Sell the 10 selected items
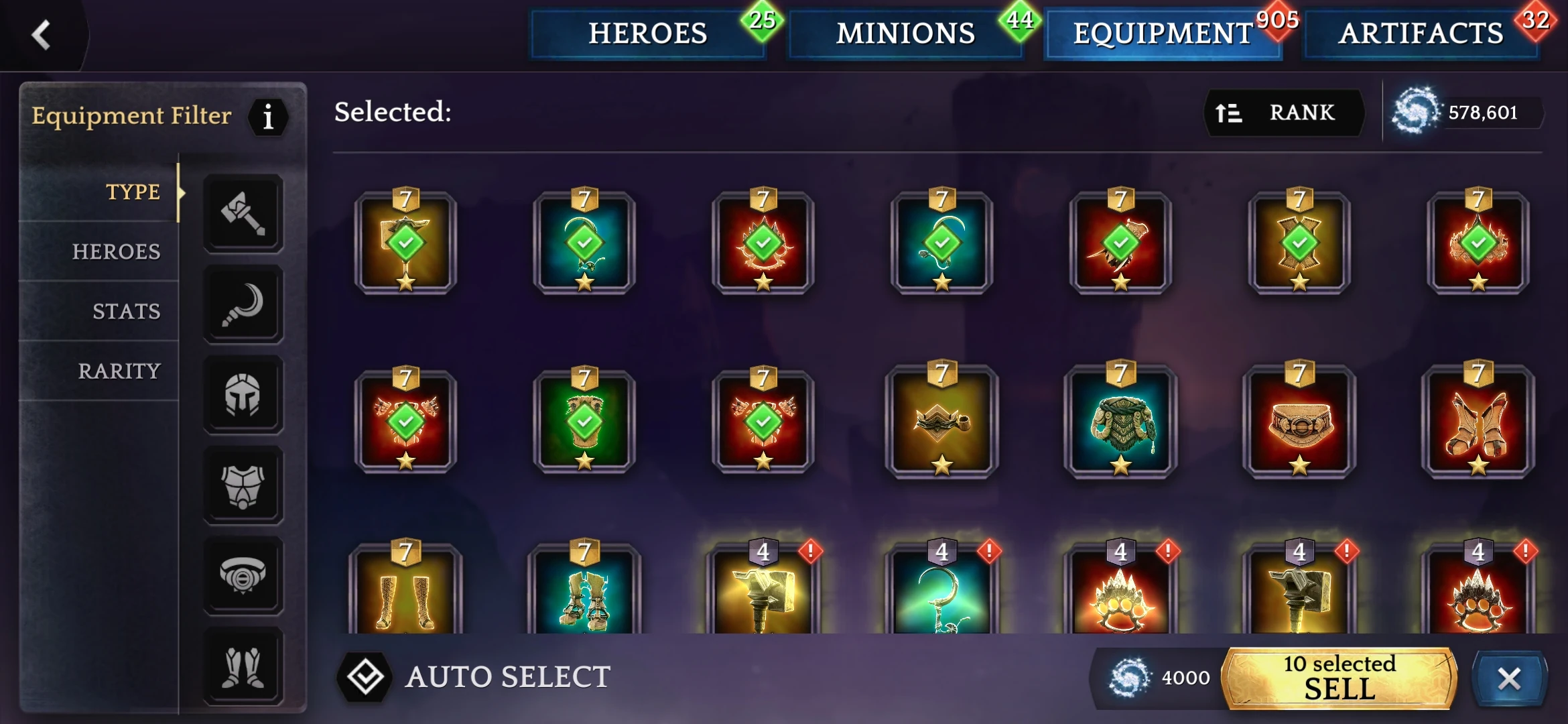1568x724 pixels. [x=1339, y=678]
